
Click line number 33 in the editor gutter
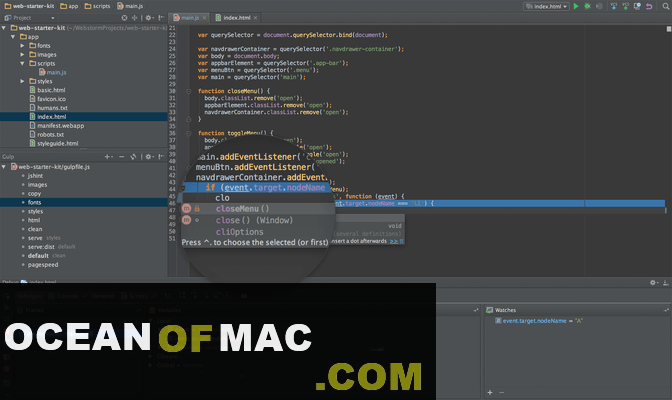click(x=172, y=112)
